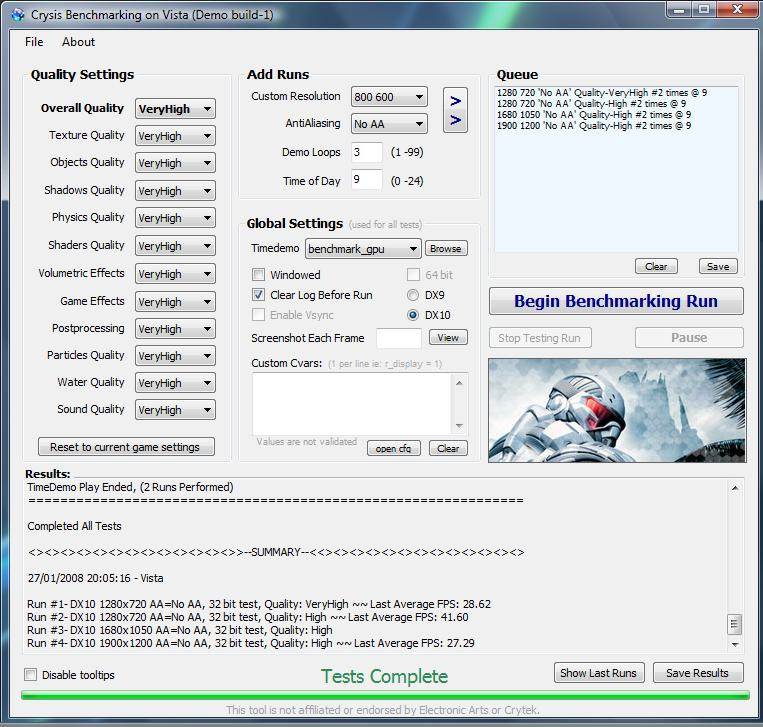Click the add-to-queue double arrow button

click(x=455, y=111)
